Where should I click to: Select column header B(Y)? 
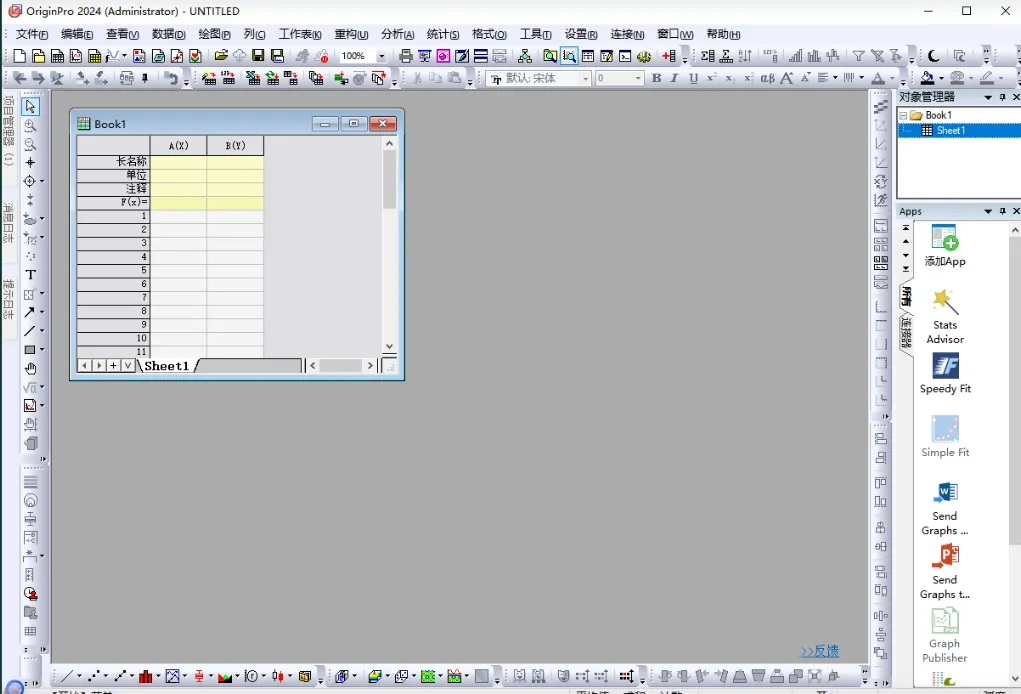[x=235, y=145]
